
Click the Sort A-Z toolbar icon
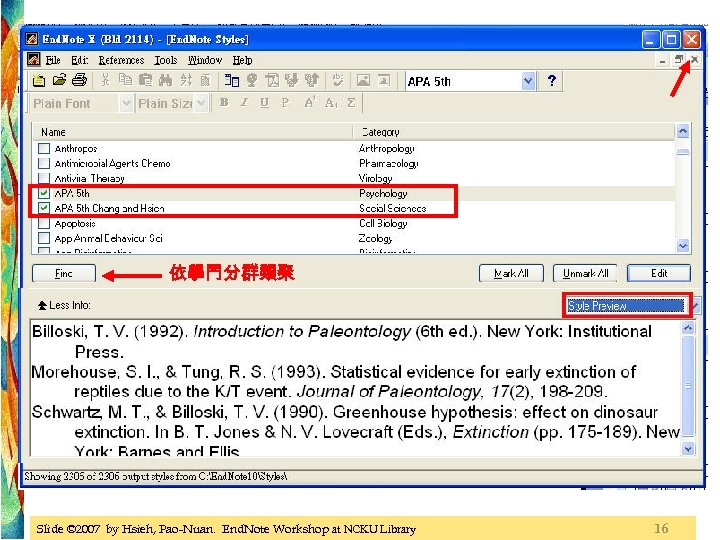(x=186, y=80)
